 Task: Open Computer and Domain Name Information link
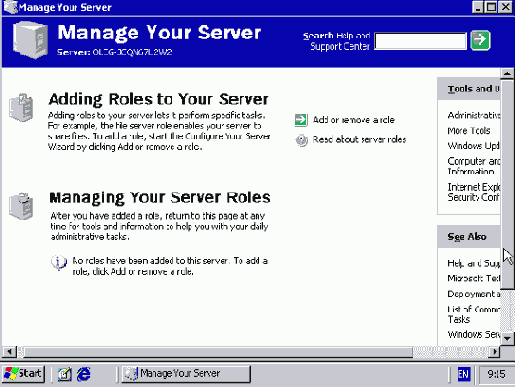pyautogui.click(x=474, y=166)
